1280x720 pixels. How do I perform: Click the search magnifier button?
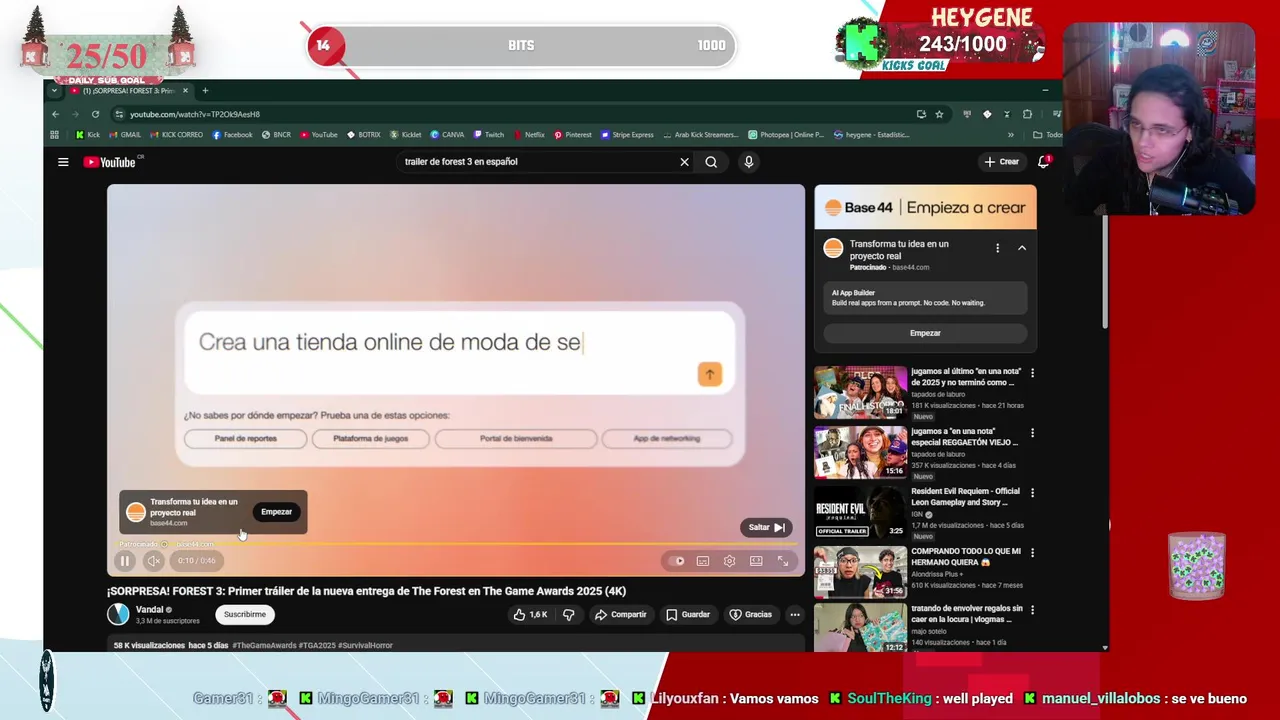pos(711,162)
